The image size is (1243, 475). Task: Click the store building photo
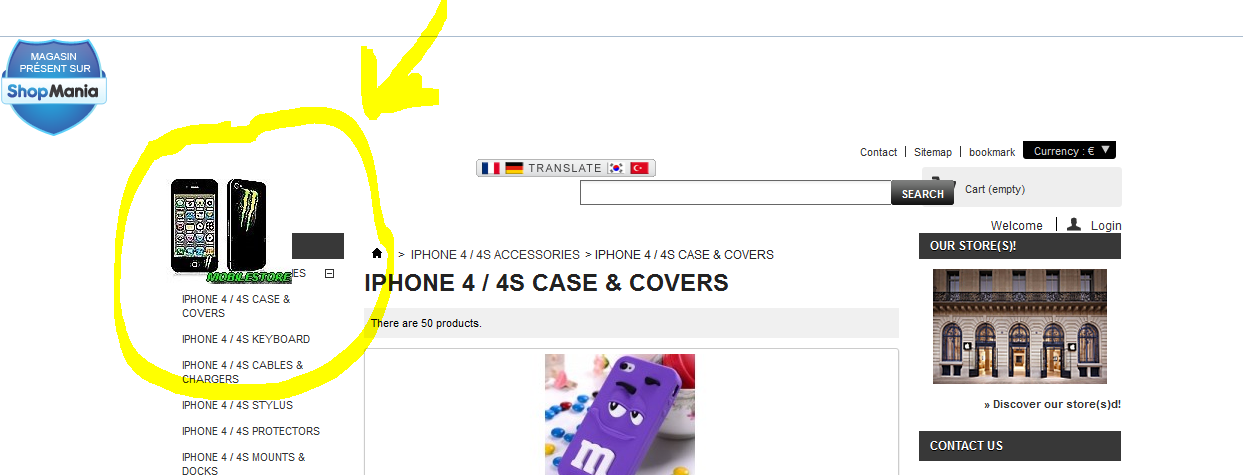coord(1020,326)
